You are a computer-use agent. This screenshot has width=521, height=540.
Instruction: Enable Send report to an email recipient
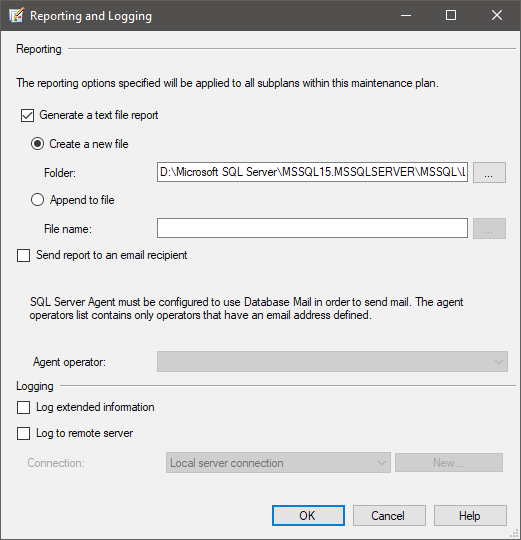pyautogui.click(x=23, y=256)
